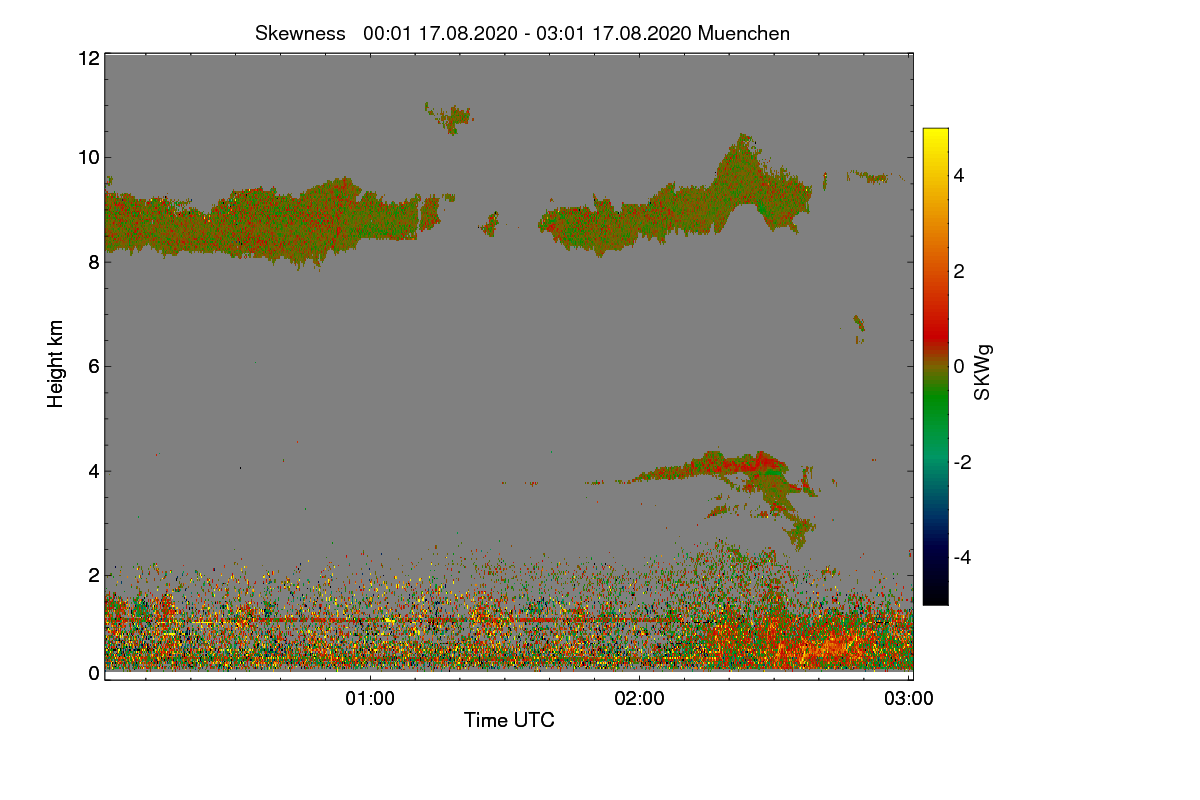Click the 4 km height tick label

pyautogui.click(x=93, y=471)
